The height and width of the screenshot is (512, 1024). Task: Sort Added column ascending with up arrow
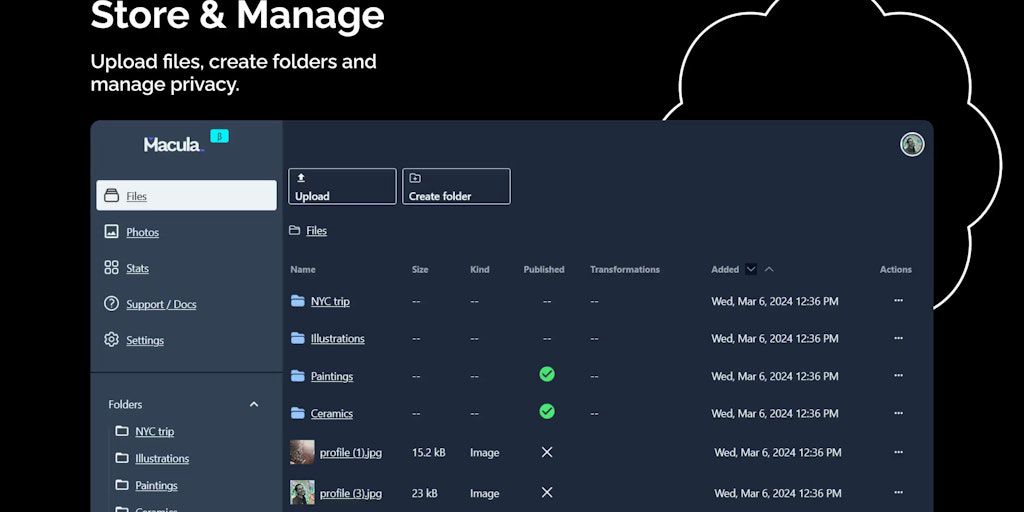769,269
